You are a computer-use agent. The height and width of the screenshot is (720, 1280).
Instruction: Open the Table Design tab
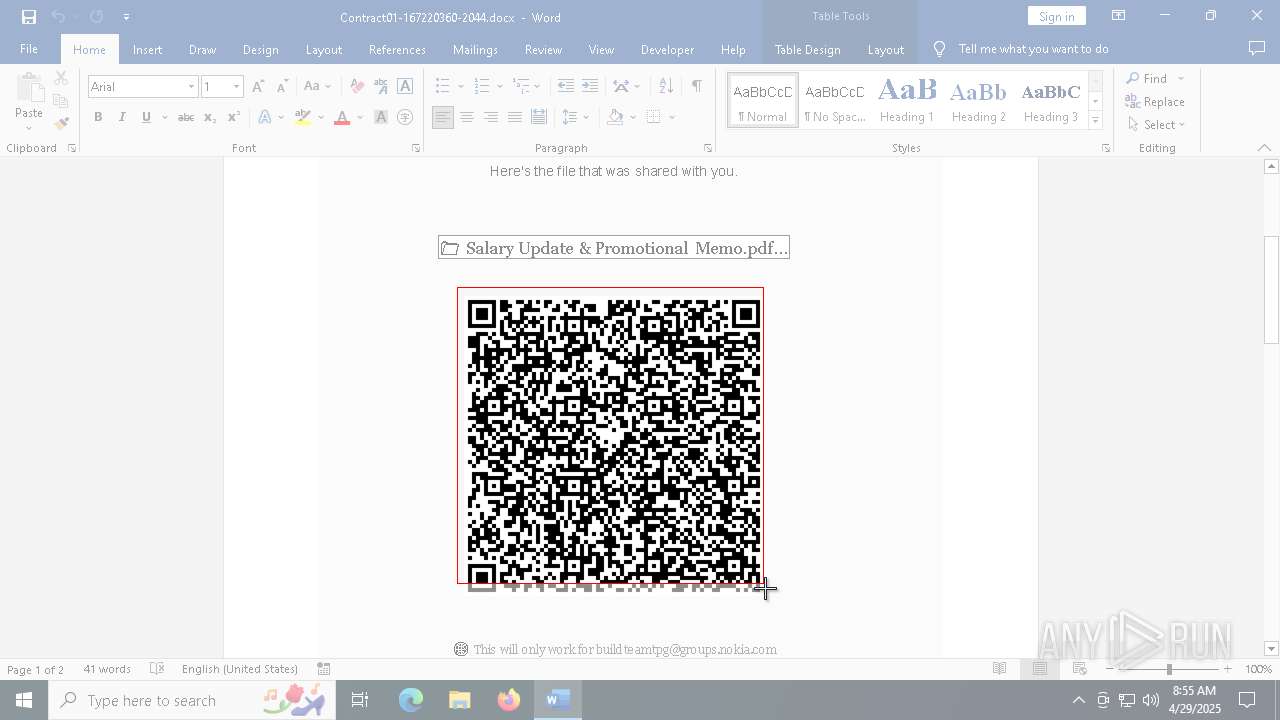[807, 49]
